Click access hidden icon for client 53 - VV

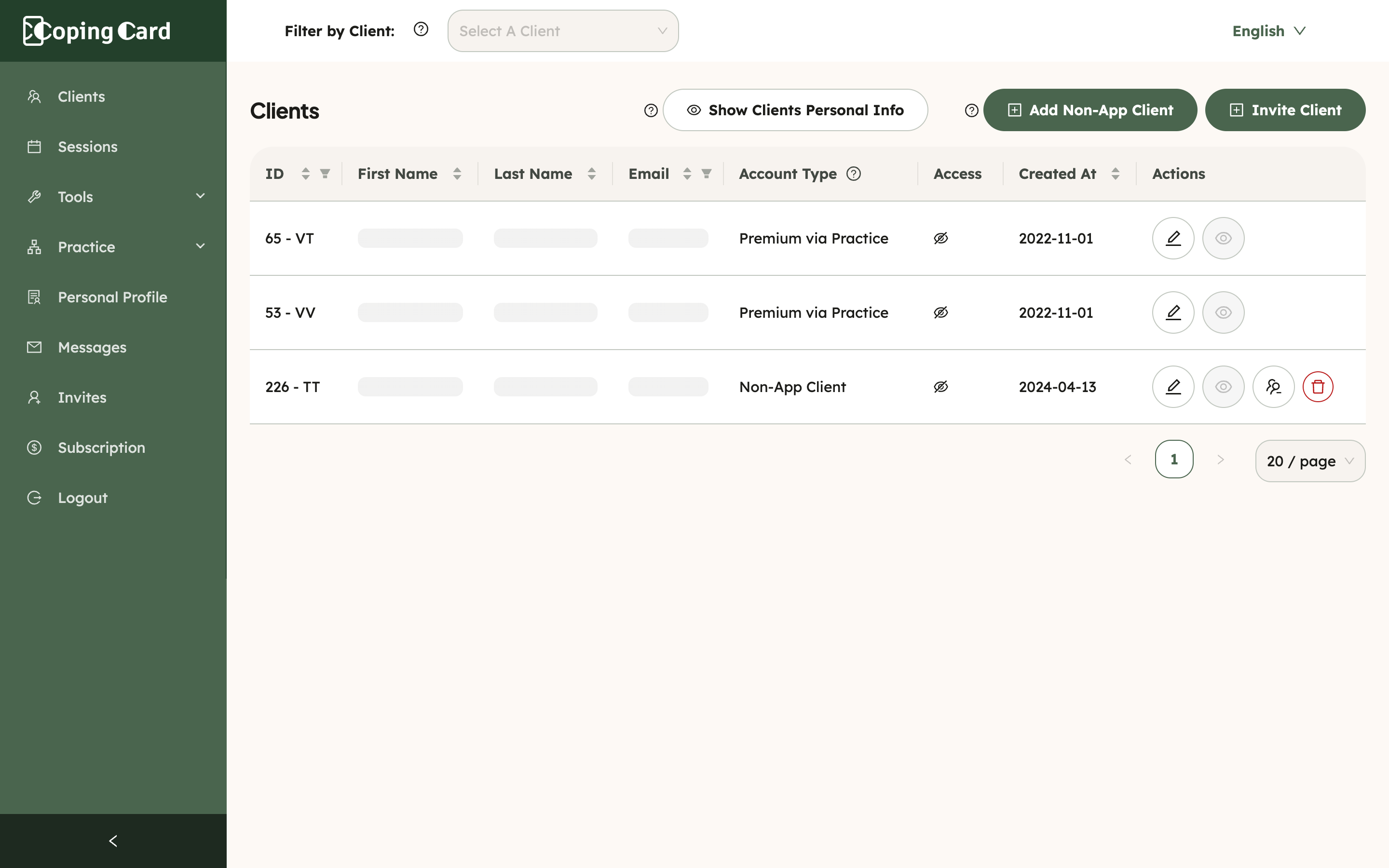pyautogui.click(x=941, y=312)
